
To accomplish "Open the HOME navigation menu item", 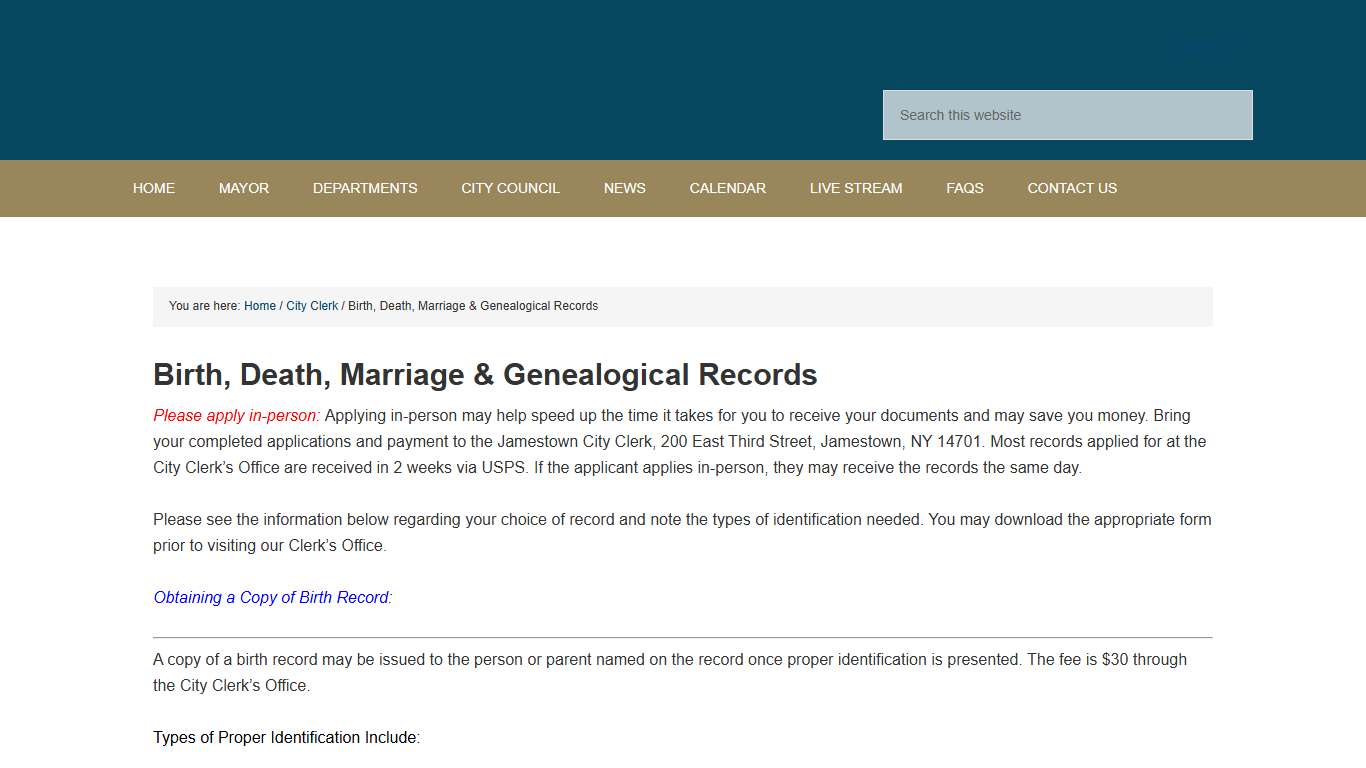I will (x=153, y=188).
